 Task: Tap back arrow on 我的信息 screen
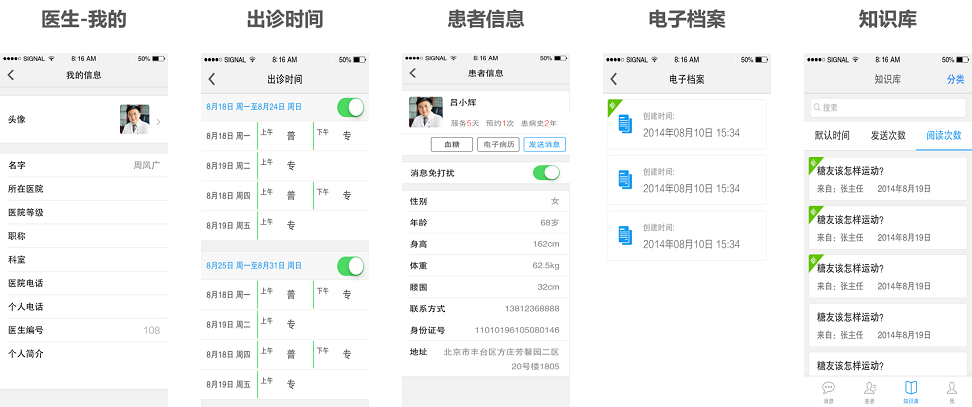11,76
